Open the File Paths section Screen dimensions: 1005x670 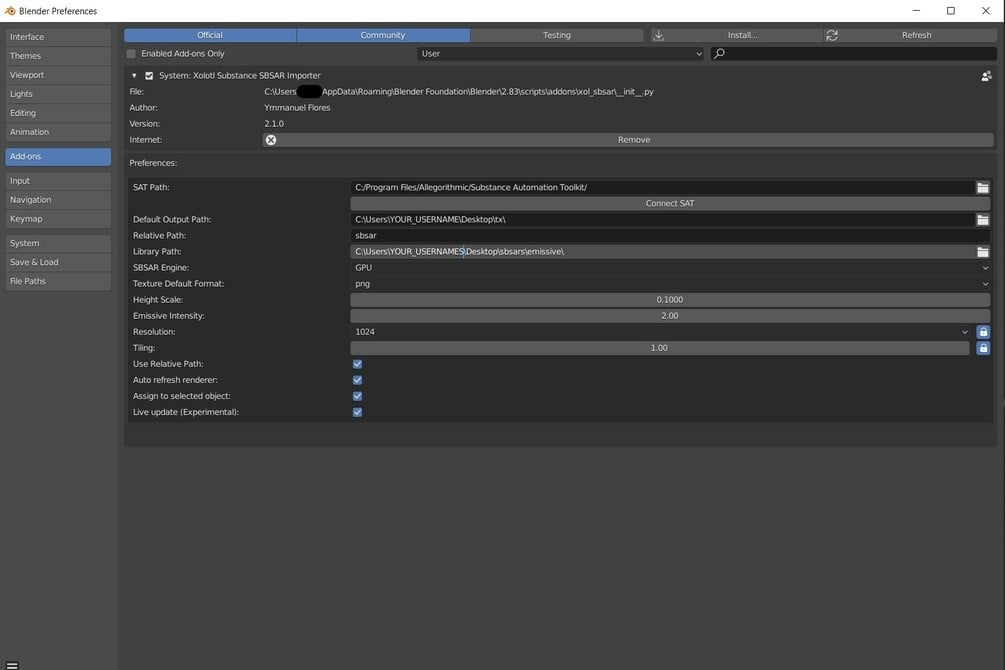58,281
